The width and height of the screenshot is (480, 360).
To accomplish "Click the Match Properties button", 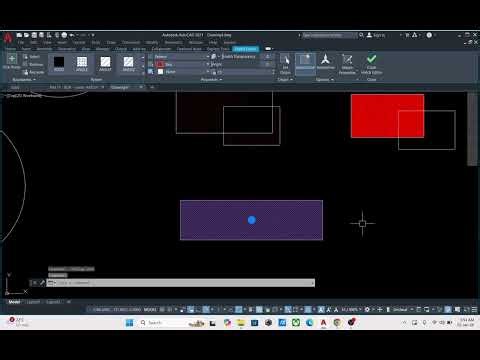I will (347, 65).
